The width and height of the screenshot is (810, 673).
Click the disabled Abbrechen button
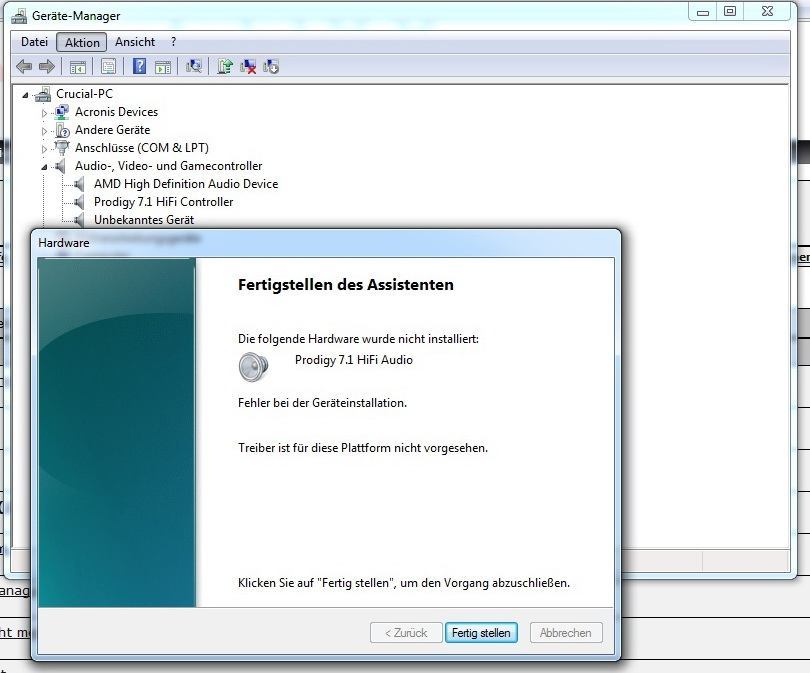(566, 633)
